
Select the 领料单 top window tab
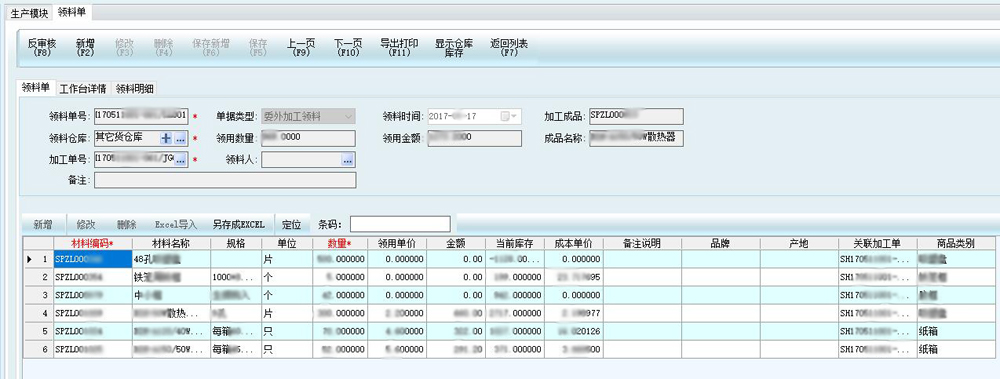pyautogui.click(x=71, y=11)
